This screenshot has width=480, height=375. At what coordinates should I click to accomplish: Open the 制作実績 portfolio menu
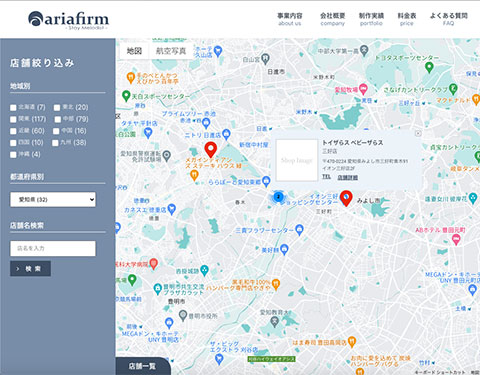click(371, 19)
